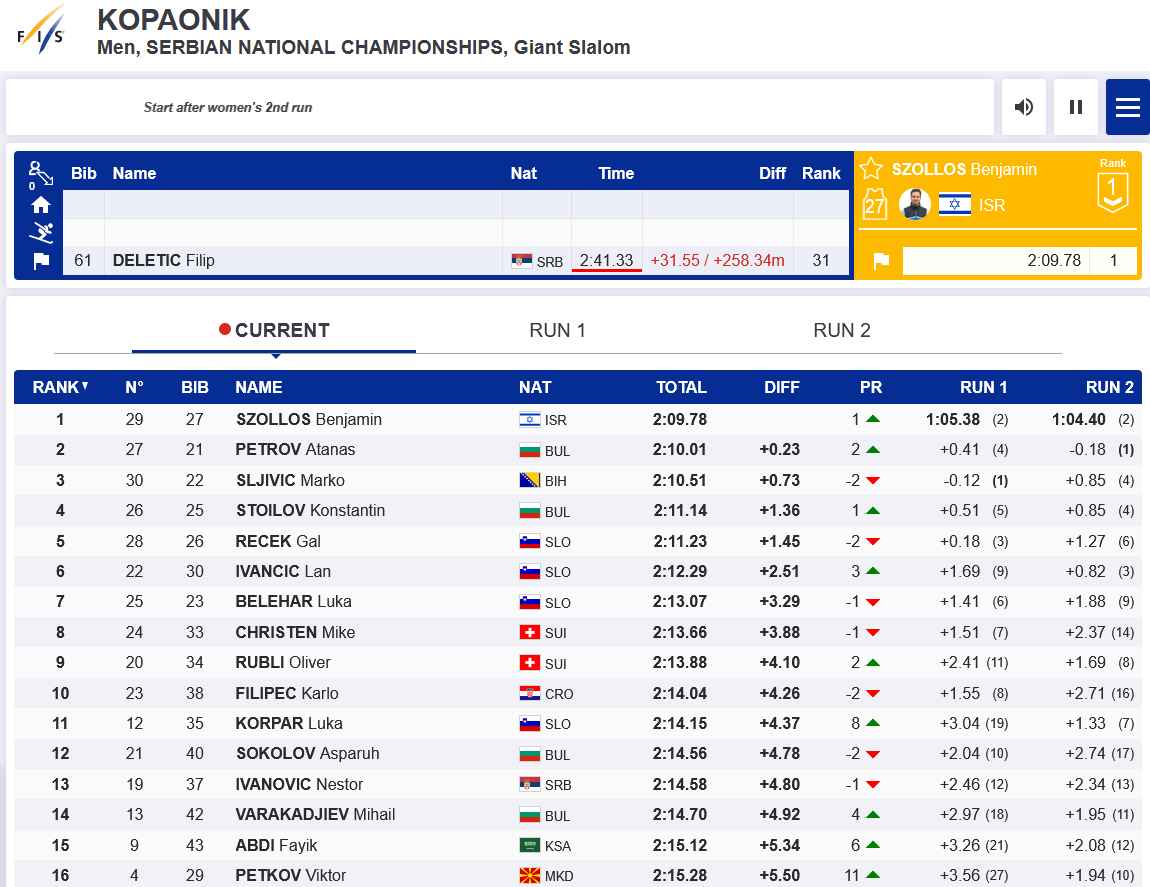Viewport: 1150px width, 887px height.
Task: Click the Swiss flag in CHRISTEN Mike row
Action: point(530,632)
